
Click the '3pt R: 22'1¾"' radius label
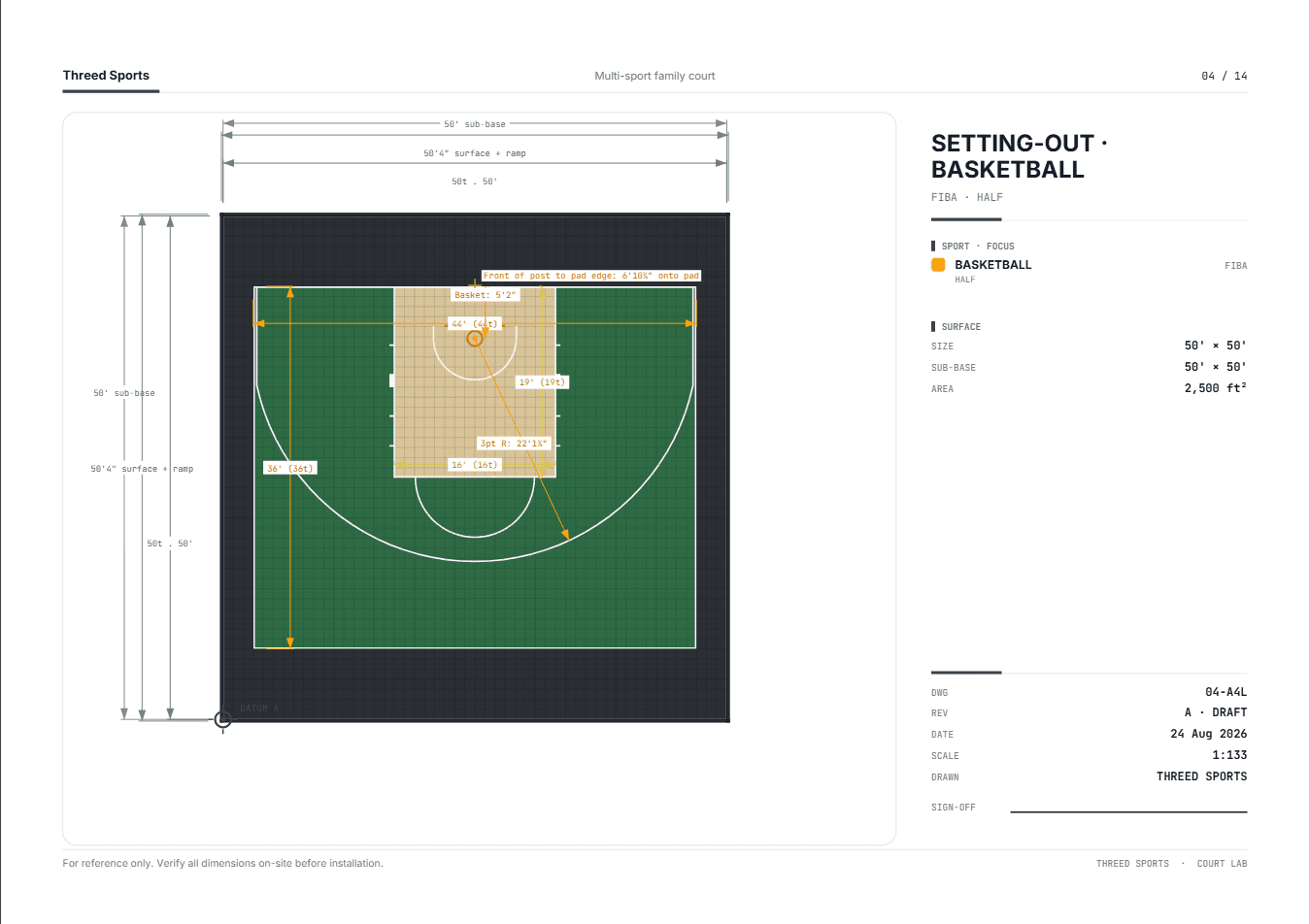[x=515, y=444]
